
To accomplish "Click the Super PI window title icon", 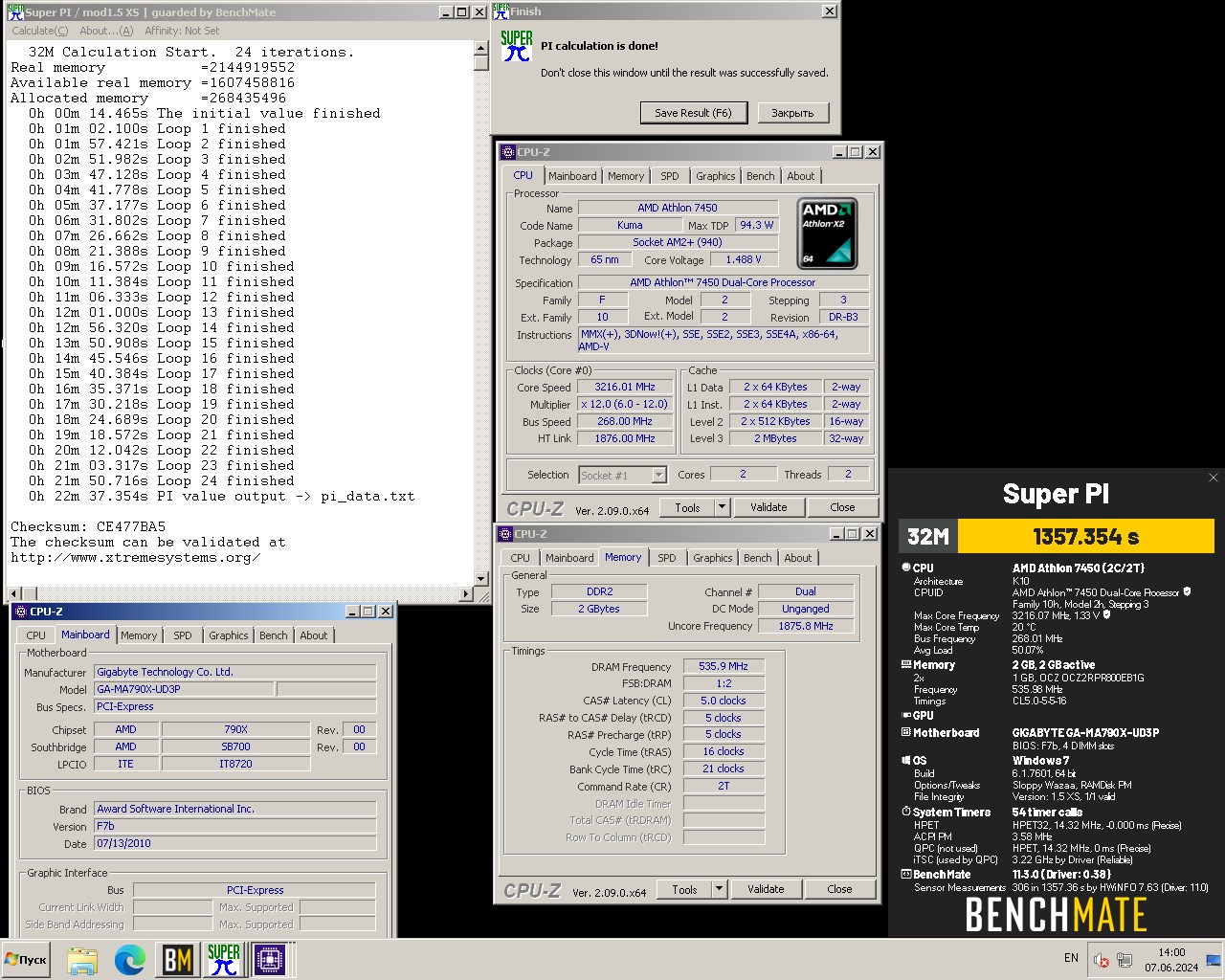I will [x=15, y=11].
